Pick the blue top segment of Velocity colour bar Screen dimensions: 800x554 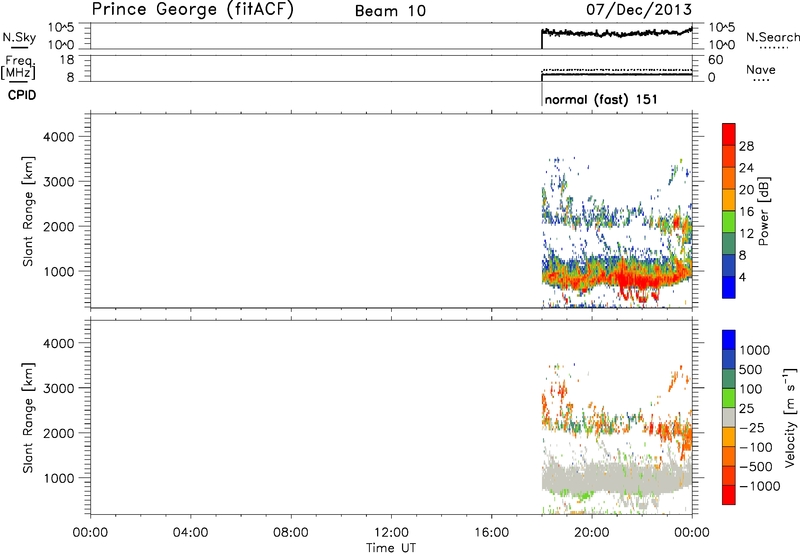(x=729, y=340)
